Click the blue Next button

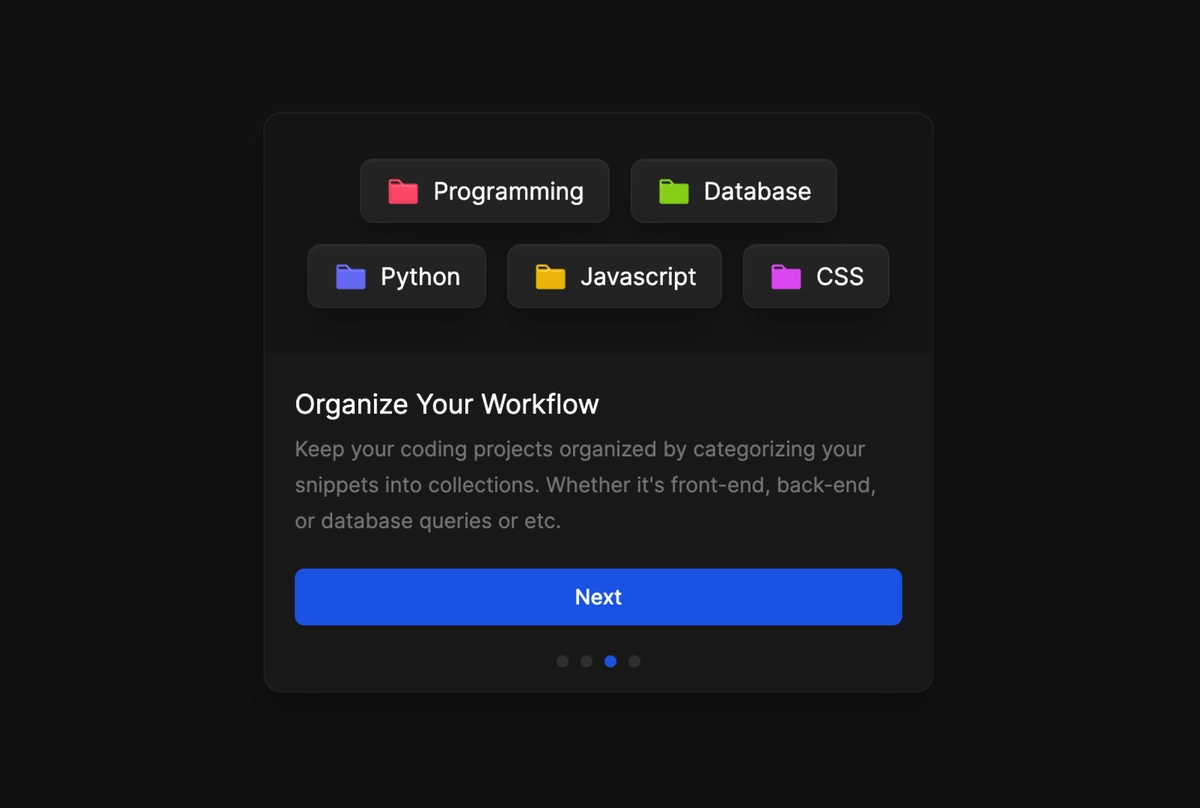[598, 597]
